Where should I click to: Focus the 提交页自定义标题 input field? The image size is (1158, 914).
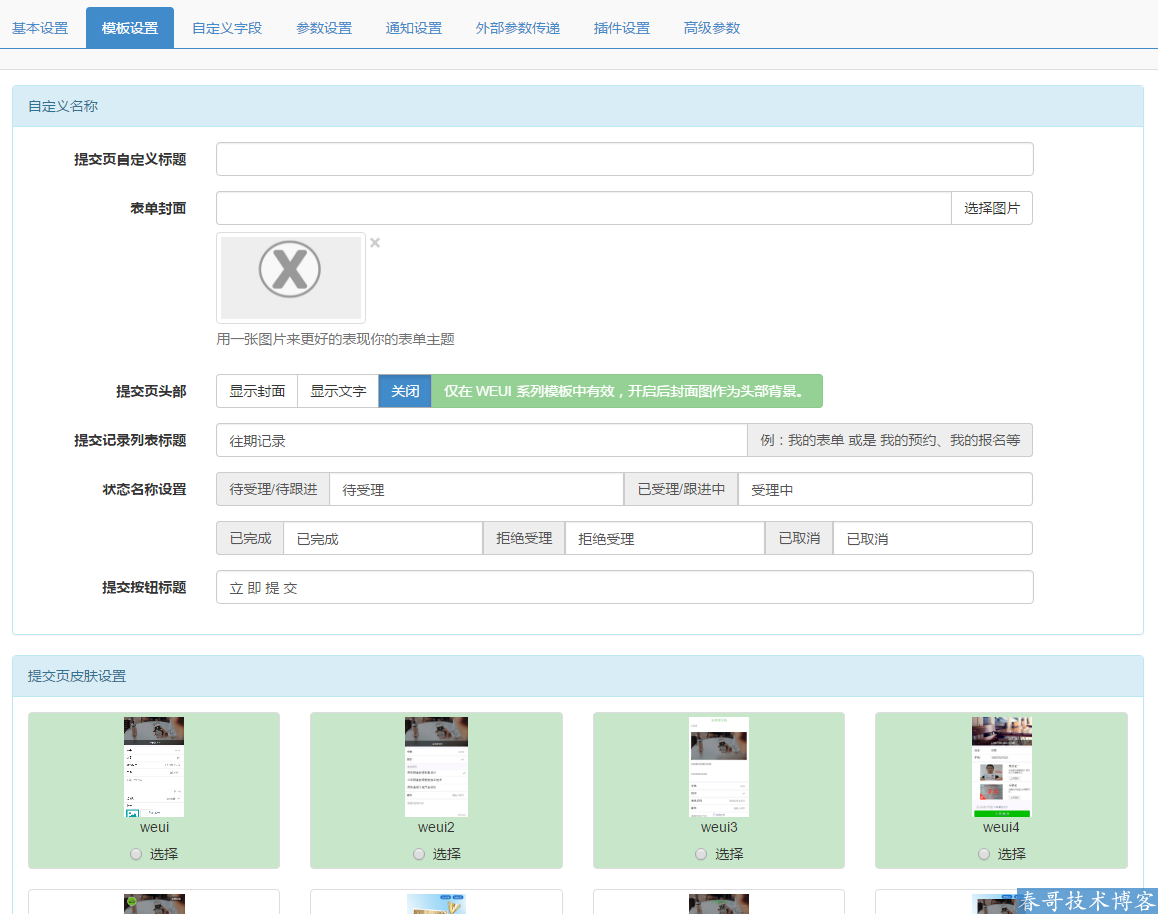coord(624,159)
